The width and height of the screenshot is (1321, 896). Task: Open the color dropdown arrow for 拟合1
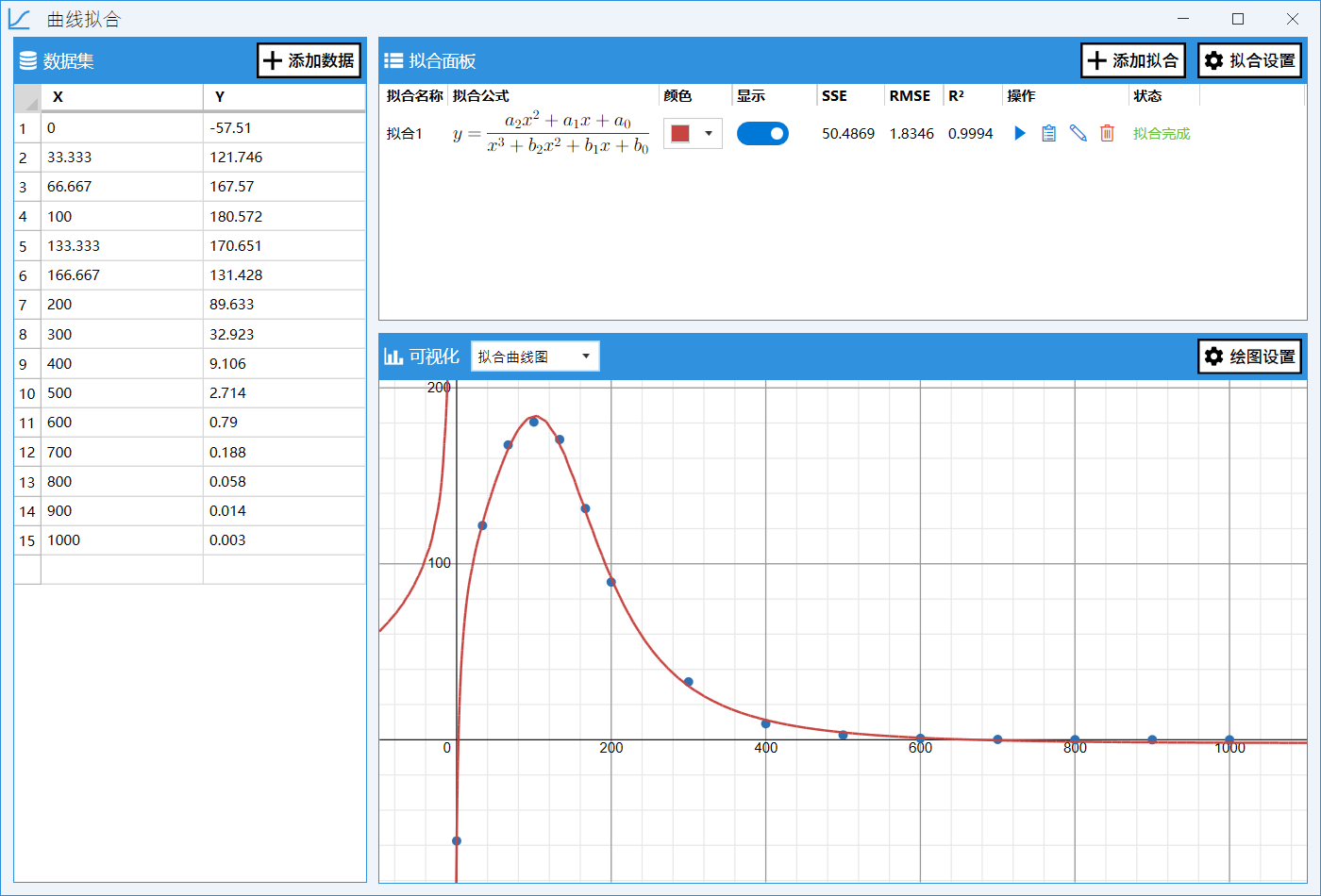click(x=709, y=134)
